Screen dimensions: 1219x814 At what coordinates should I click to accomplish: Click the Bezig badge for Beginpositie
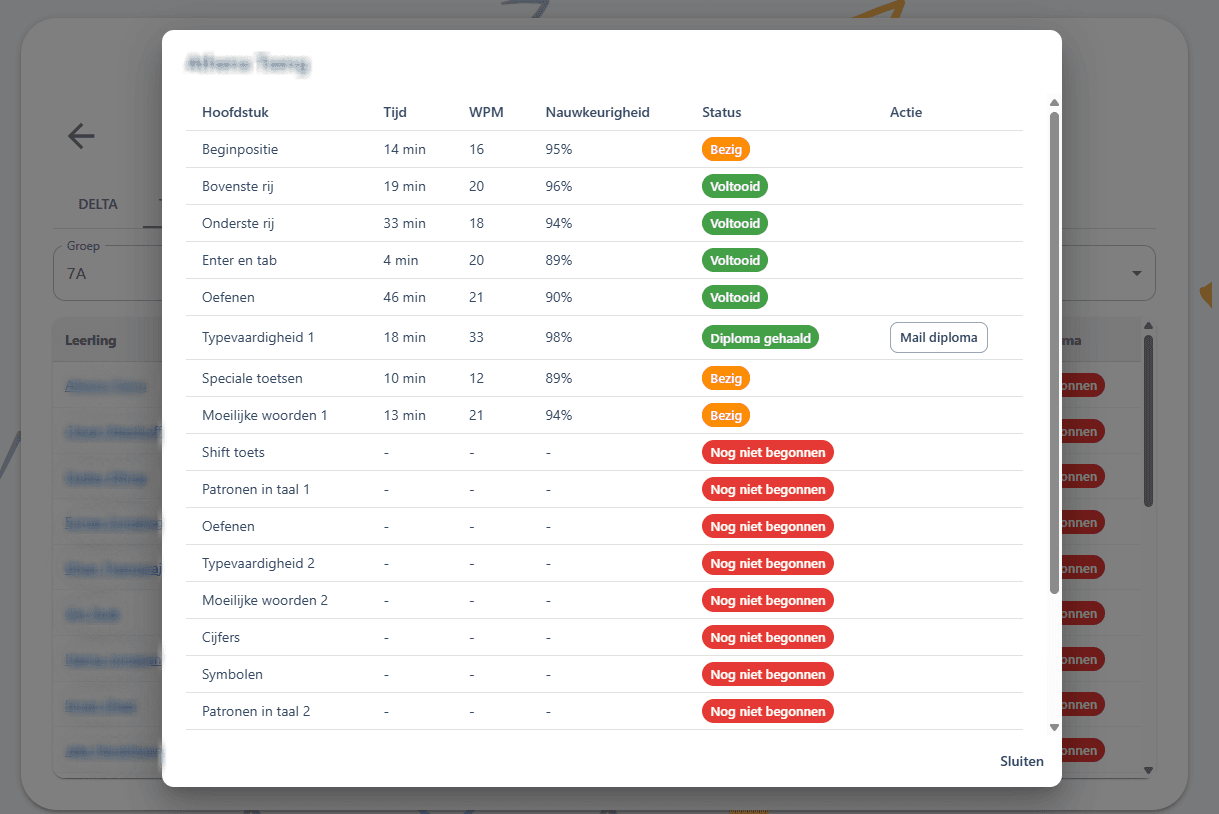725,149
